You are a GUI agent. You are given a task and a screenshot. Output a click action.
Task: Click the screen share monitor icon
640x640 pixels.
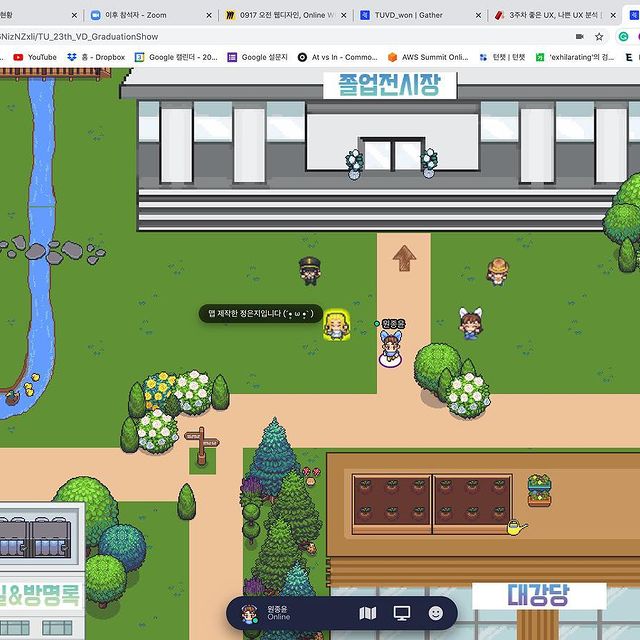(402, 613)
